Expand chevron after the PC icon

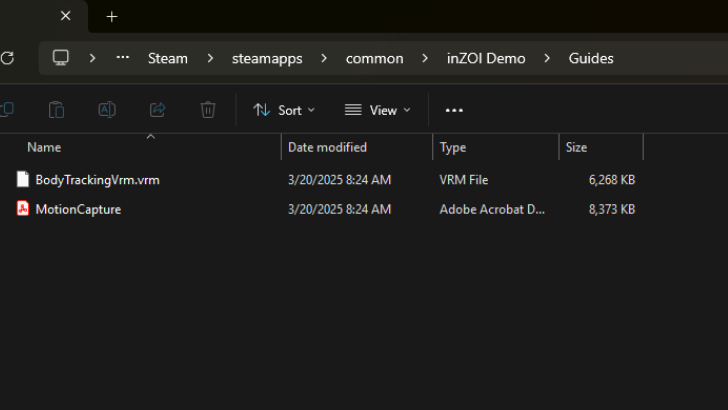[x=92, y=58]
